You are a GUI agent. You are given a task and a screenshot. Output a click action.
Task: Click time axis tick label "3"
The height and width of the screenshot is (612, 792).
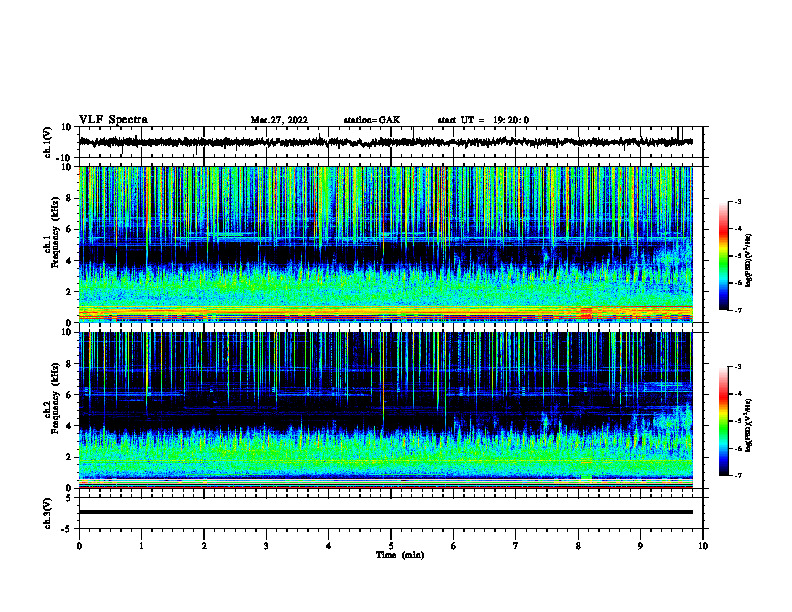click(266, 546)
